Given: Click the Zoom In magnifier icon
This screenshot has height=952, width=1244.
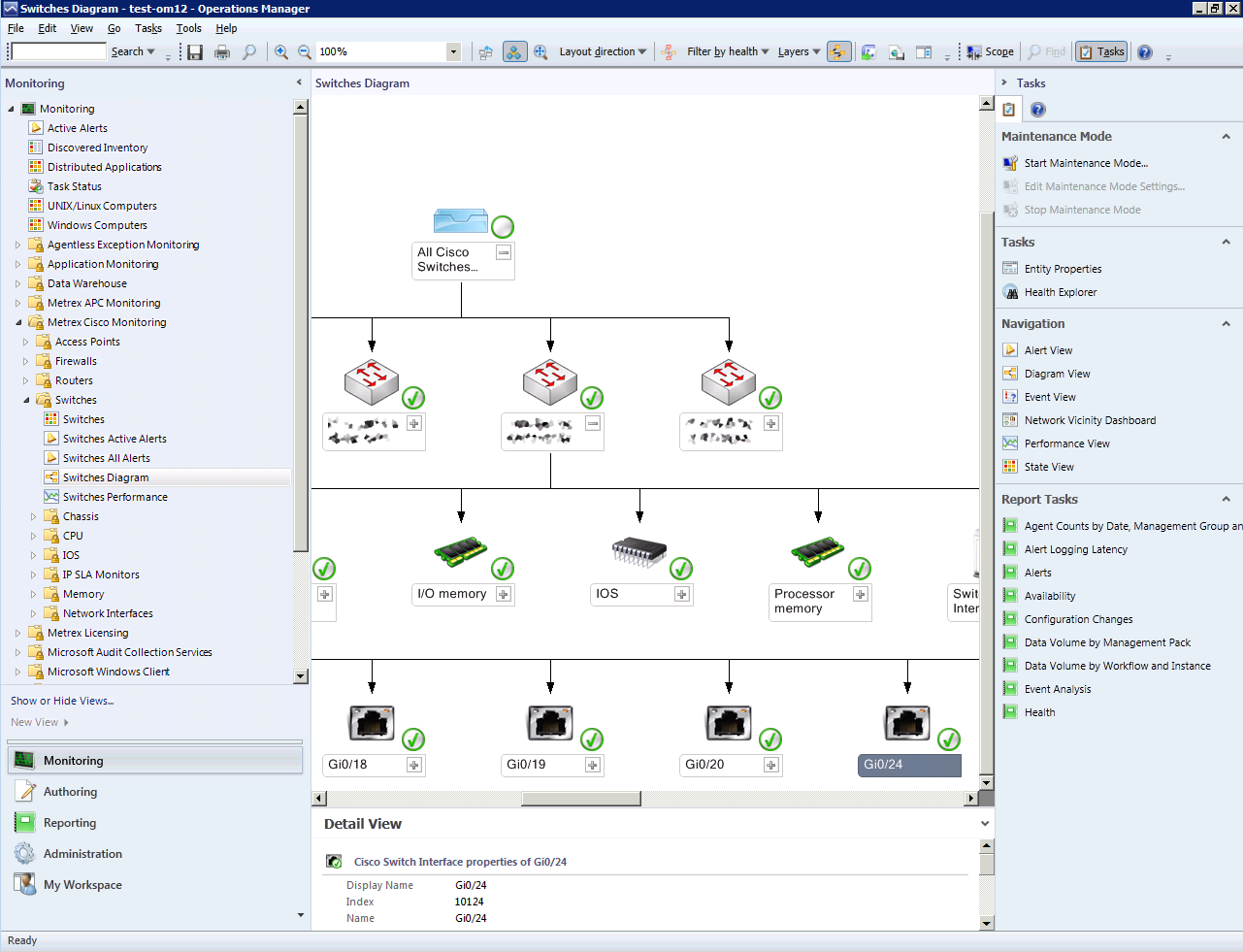Looking at the screenshot, I should (281, 52).
